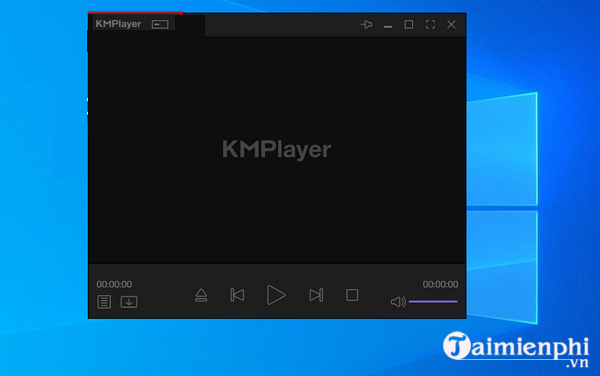Click the elapsed time 00:00:00 on the left
Image resolution: width=600 pixels, height=376 pixels.
coord(114,284)
